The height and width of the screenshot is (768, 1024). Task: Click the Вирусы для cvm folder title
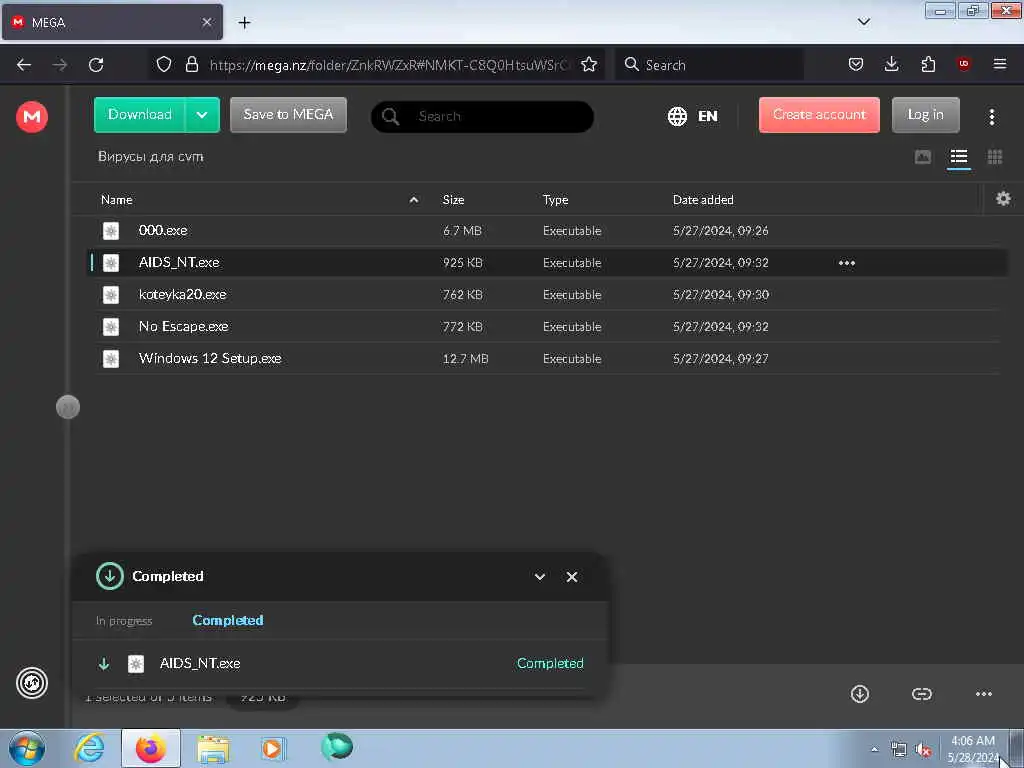[150, 157]
